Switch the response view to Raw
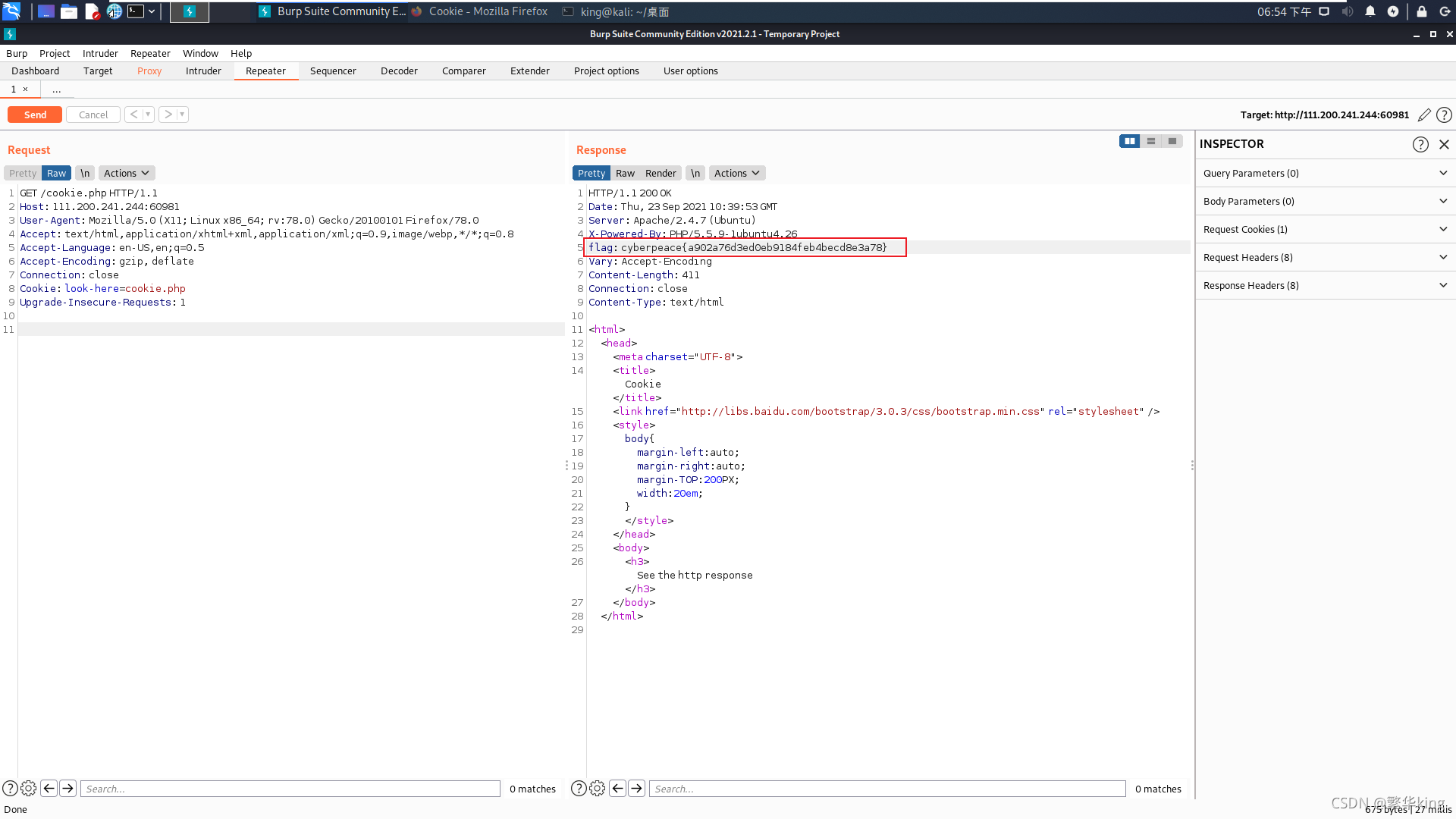The height and width of the screenshot is (819, 1456). coord(625,173)
